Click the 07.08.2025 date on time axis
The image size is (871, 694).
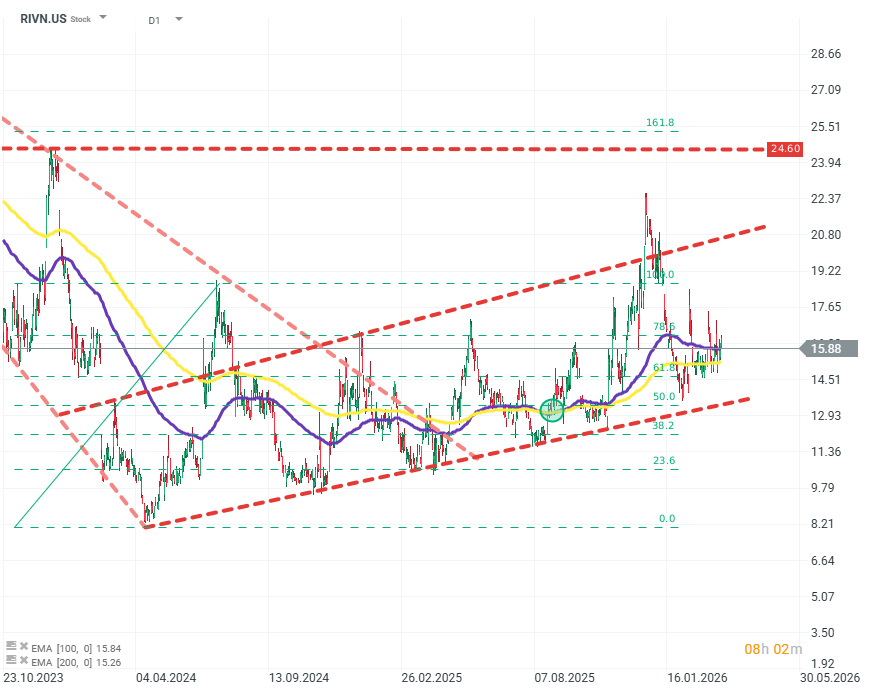coord(564,678)
